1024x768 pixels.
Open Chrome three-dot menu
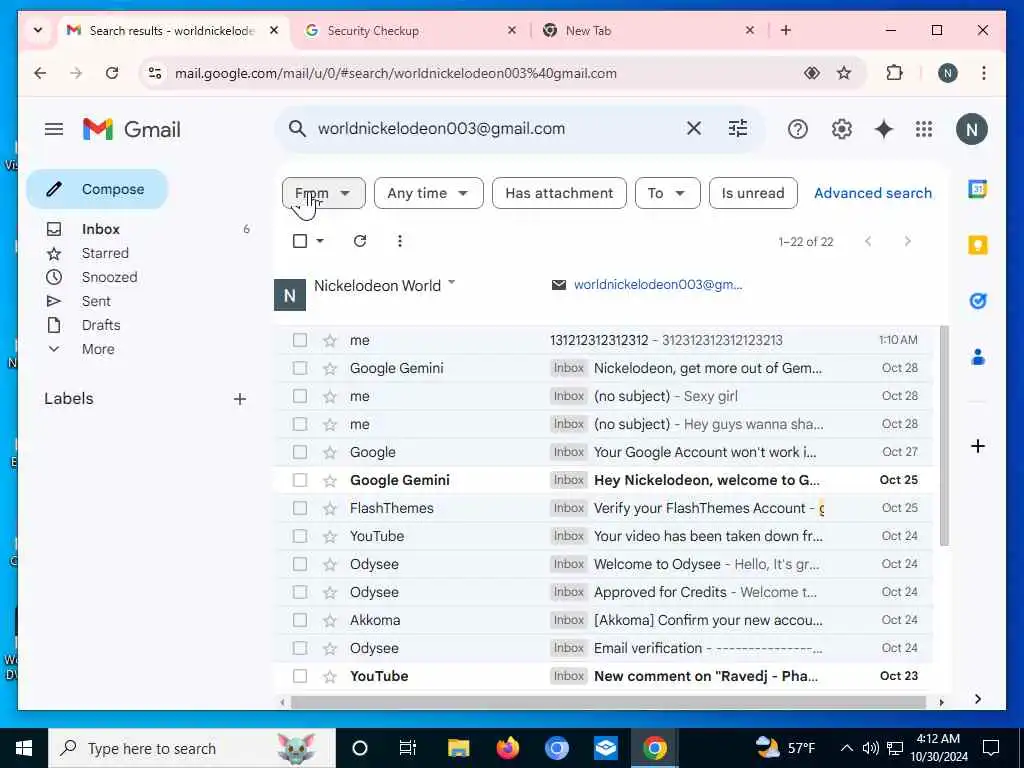[x=984, y=73]
